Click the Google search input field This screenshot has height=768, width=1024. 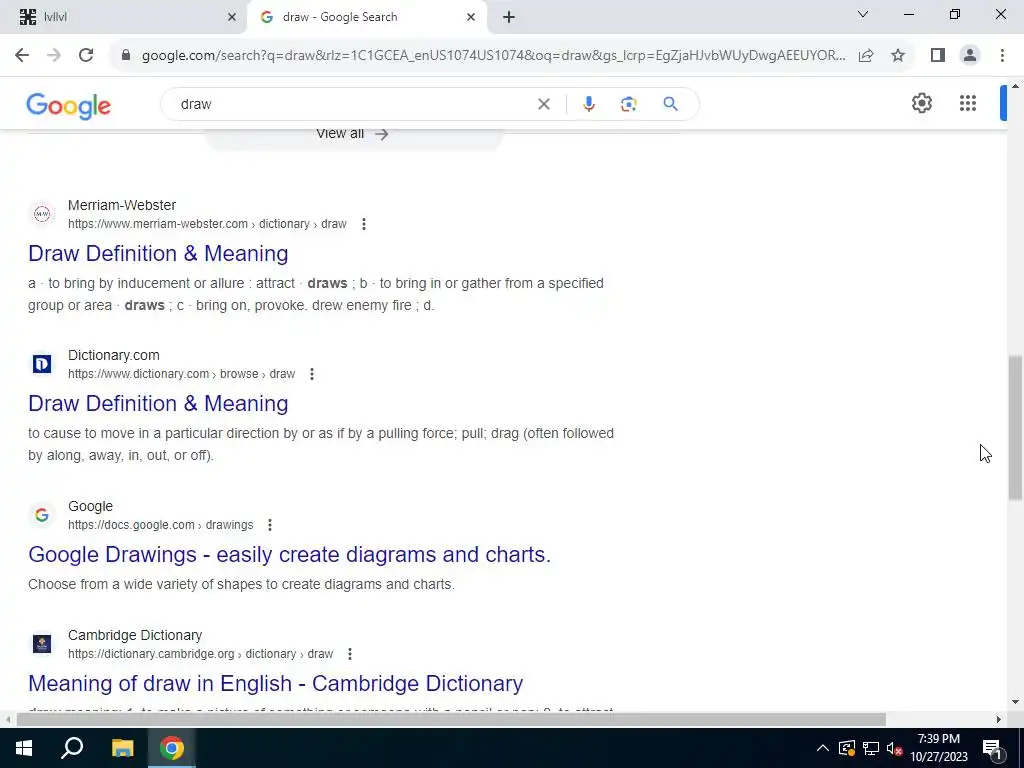tap(353, 104)
